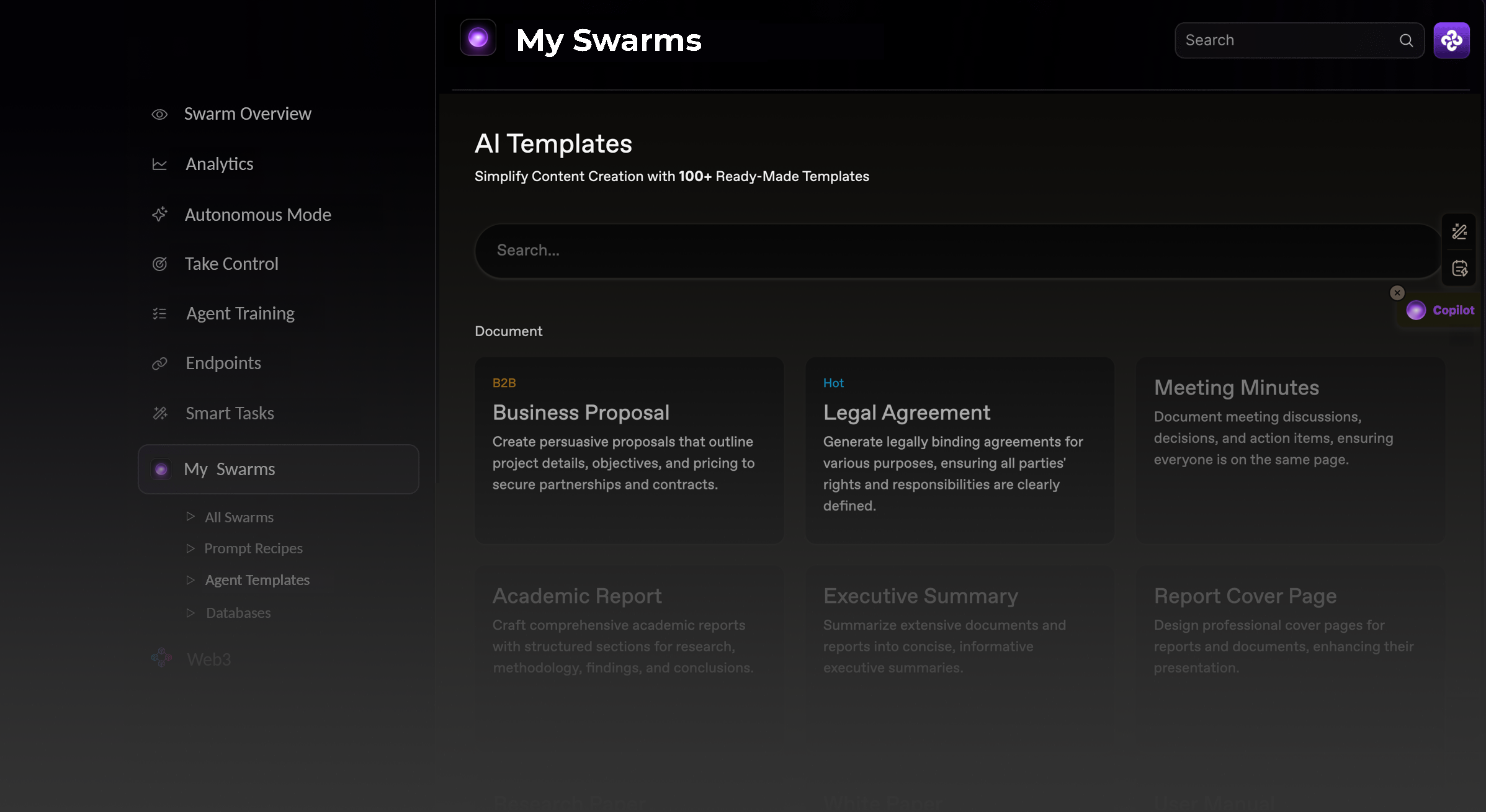Click the Analytics chart icon
This screenshot has width=1486, height=812.
[159, 164]
